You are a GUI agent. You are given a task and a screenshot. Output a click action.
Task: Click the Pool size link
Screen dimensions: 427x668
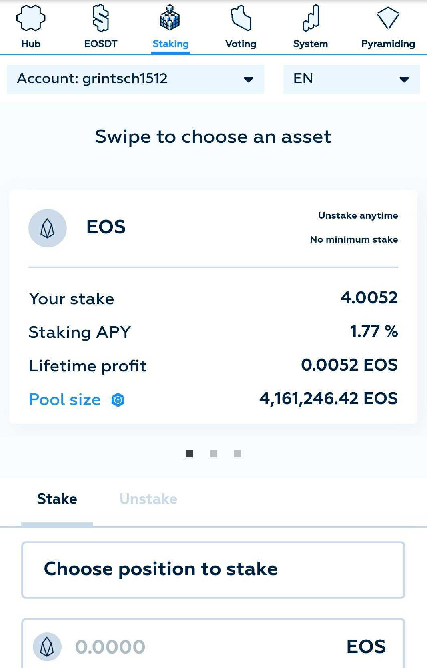(x=65, y=400)
